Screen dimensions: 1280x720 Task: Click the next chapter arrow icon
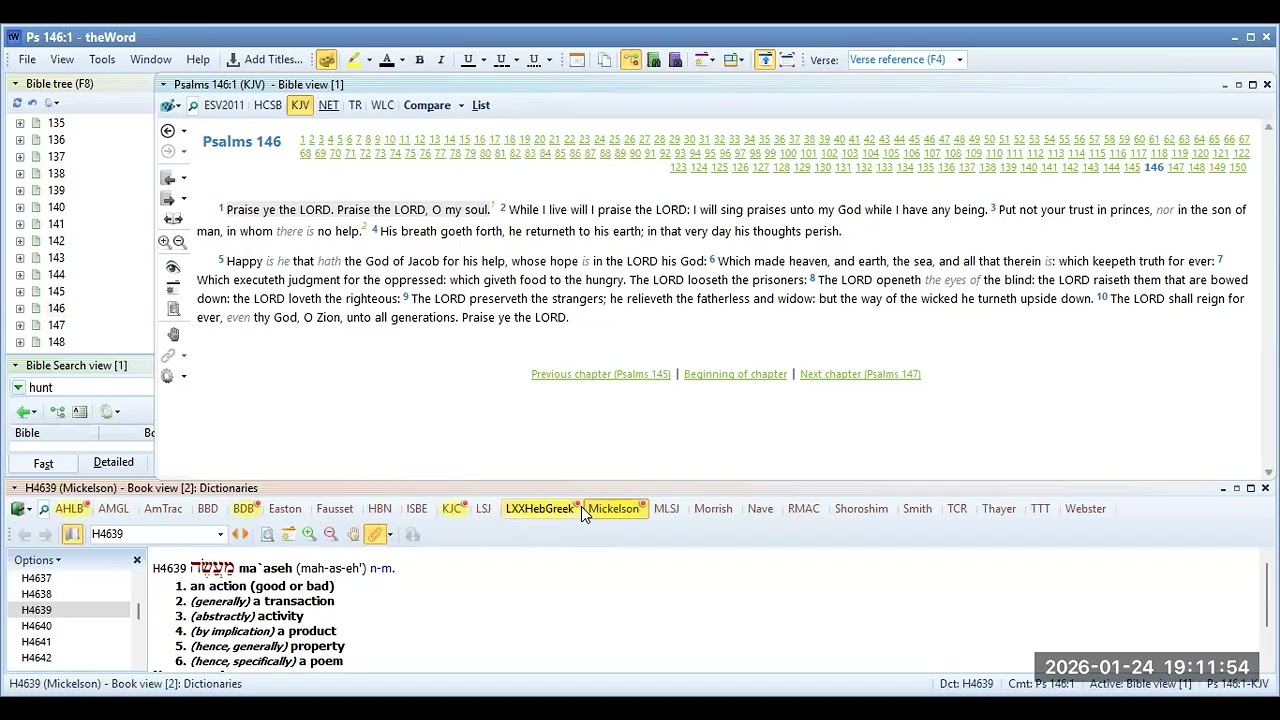tap(169, 198)
